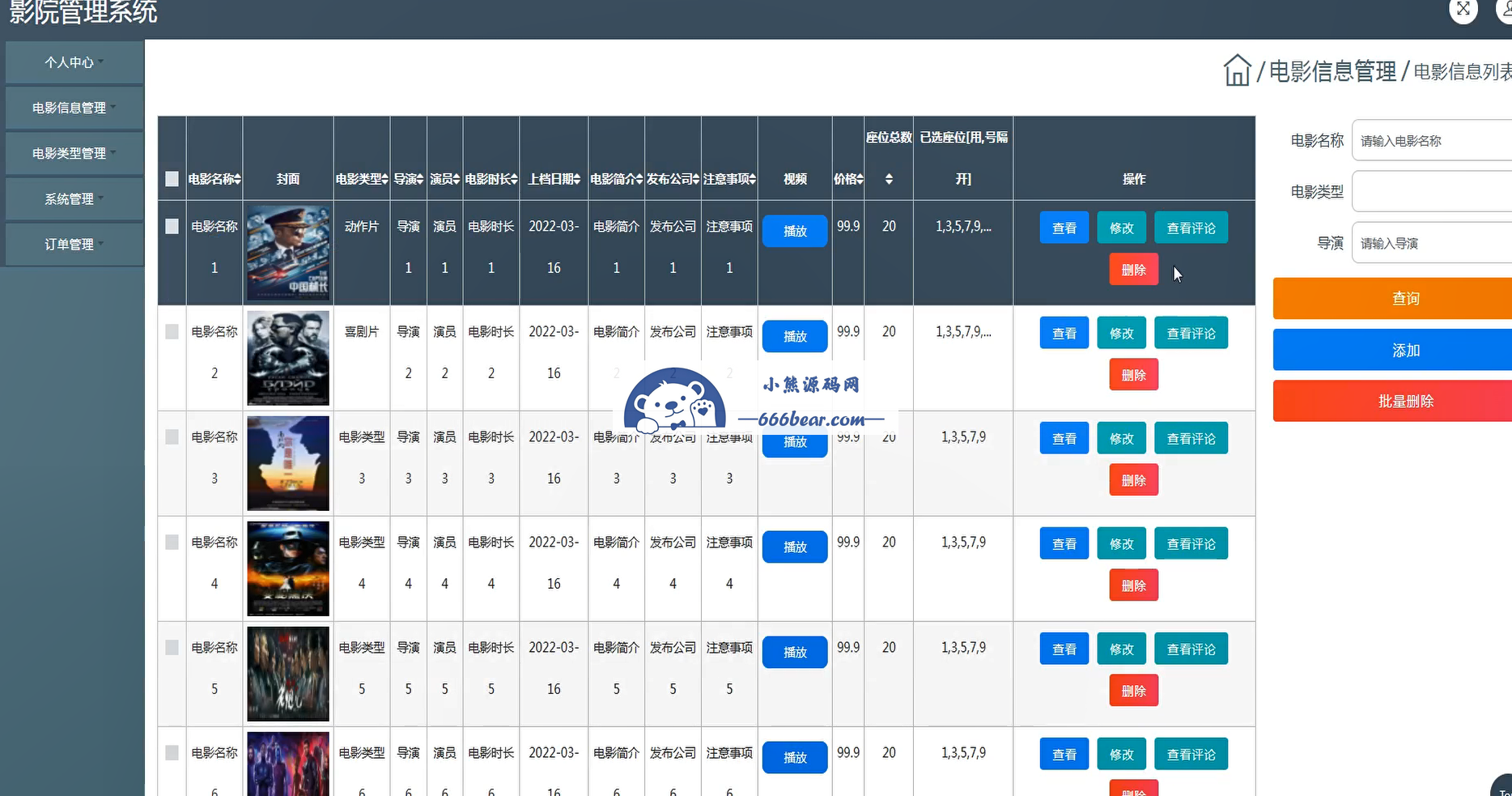Click 查看评论 for 电影名称3 row

pos(1191,438)
